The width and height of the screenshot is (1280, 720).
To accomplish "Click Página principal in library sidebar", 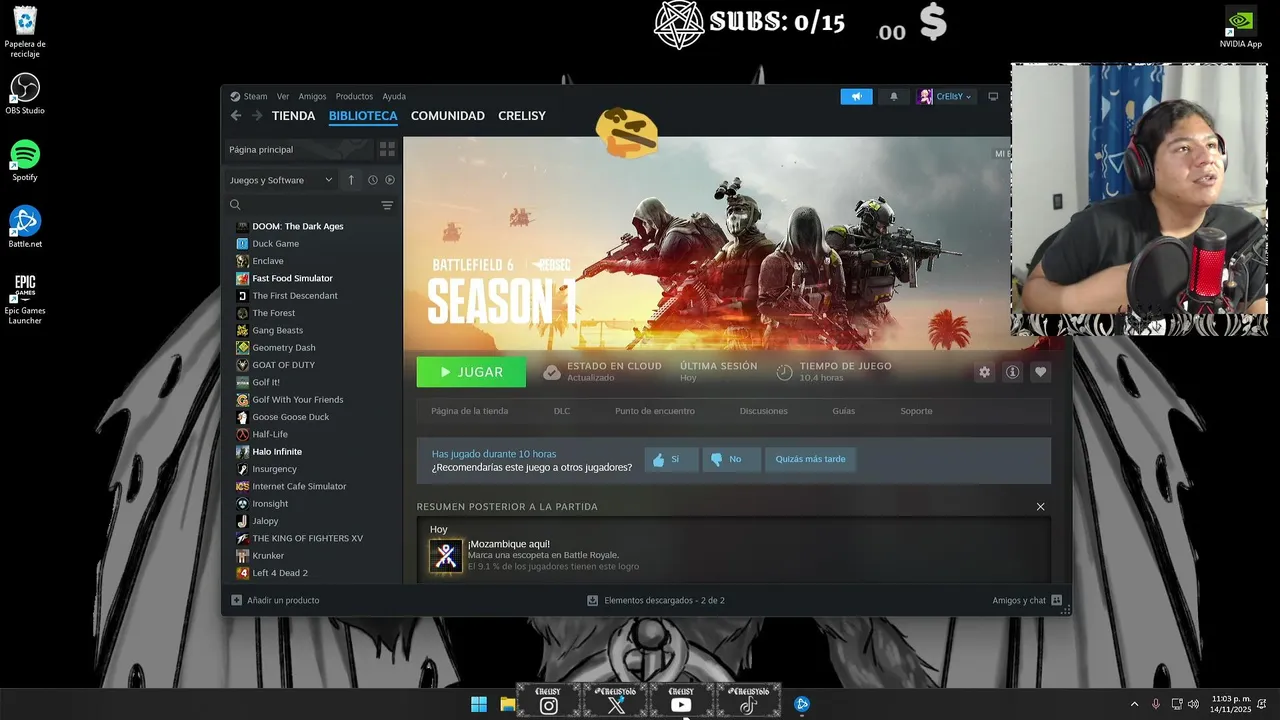I will tap(297, 149).
